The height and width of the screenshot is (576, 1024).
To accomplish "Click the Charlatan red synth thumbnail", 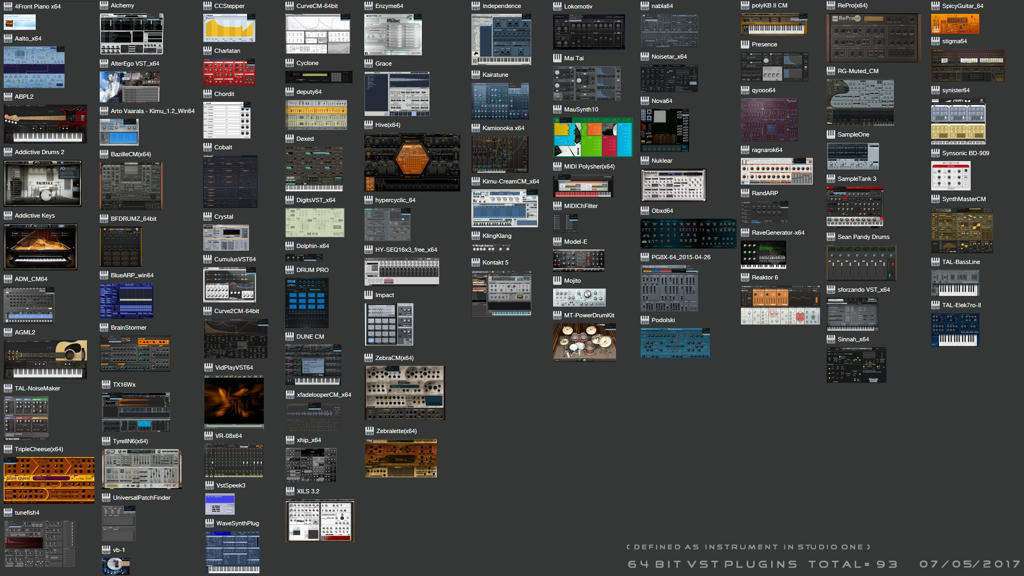I will coord(229,72).
